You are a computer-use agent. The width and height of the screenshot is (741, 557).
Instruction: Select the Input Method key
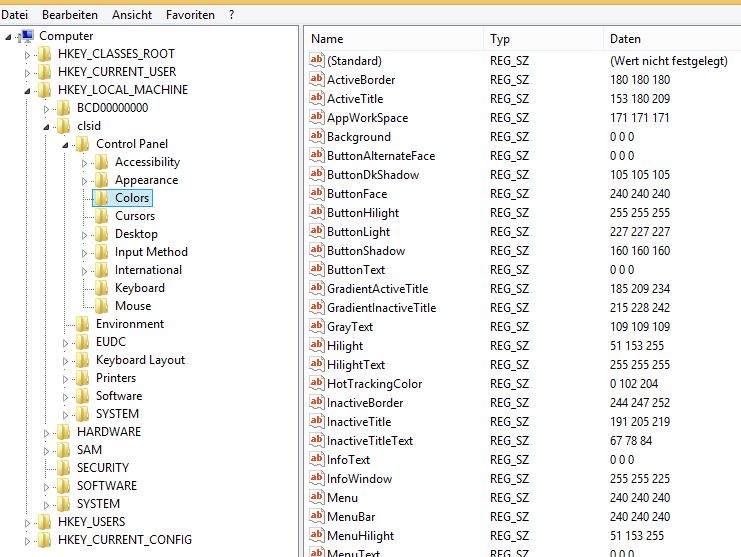(x=151, y=252)
